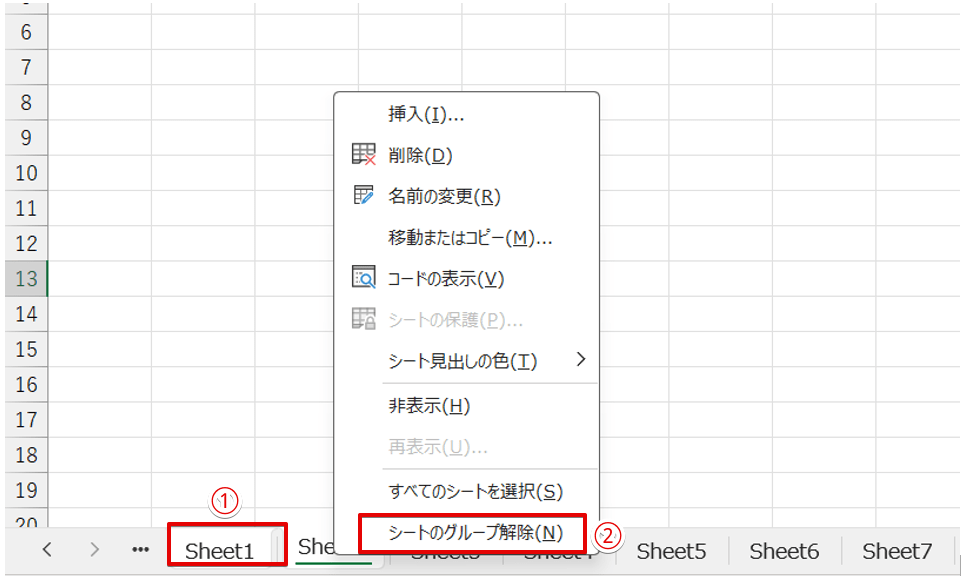Select シートのグループ解除(N) to ungroup sheets
965x576 pixels.
475,532
